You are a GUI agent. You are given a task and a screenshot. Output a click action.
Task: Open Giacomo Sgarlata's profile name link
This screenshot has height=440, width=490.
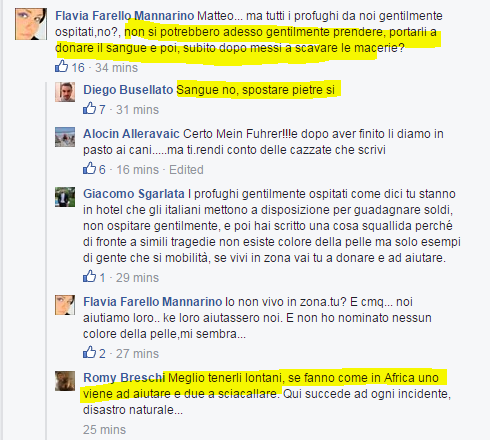point(134,194)
